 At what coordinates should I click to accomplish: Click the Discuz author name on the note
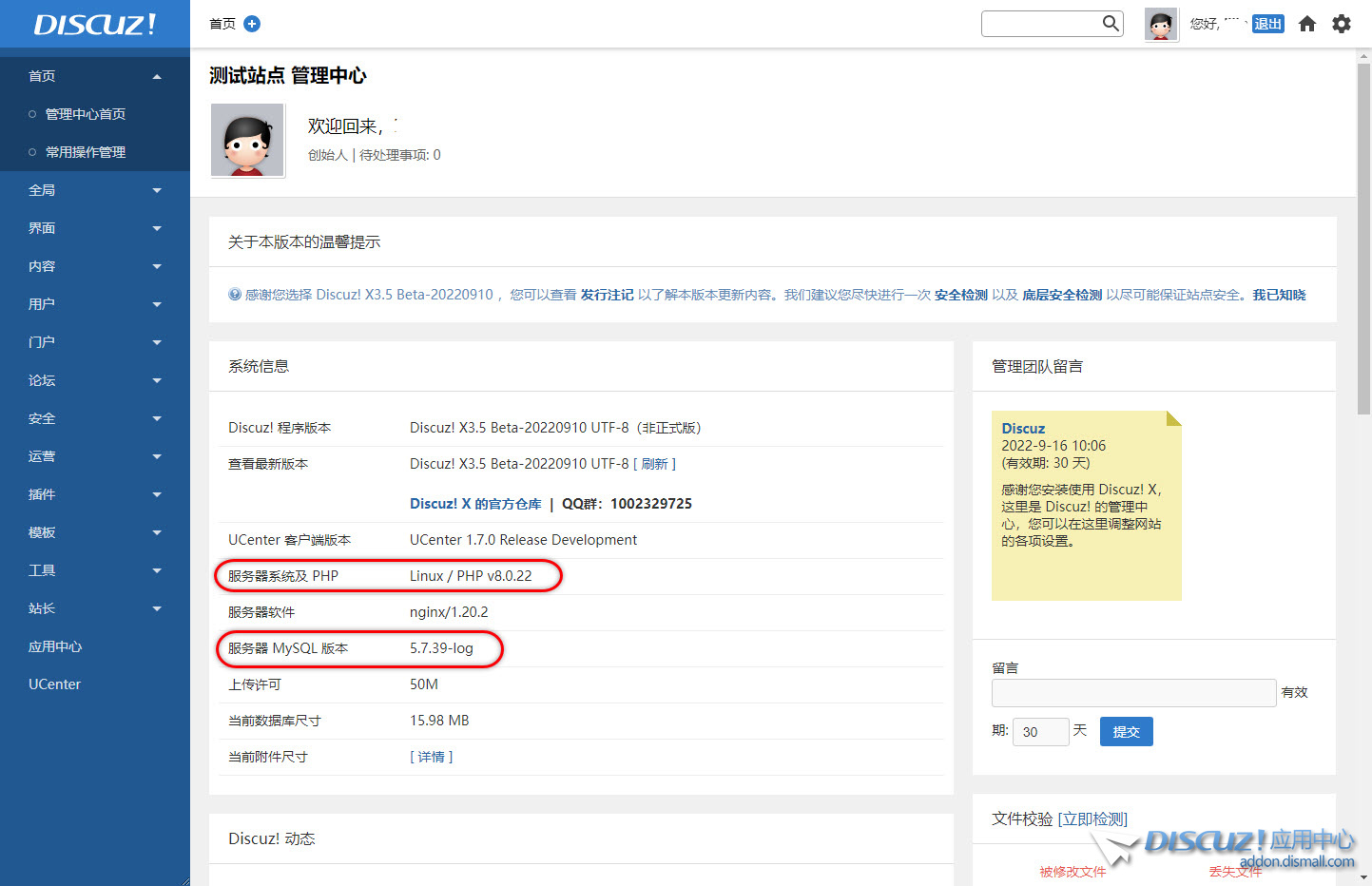[x=1023, y=429]
